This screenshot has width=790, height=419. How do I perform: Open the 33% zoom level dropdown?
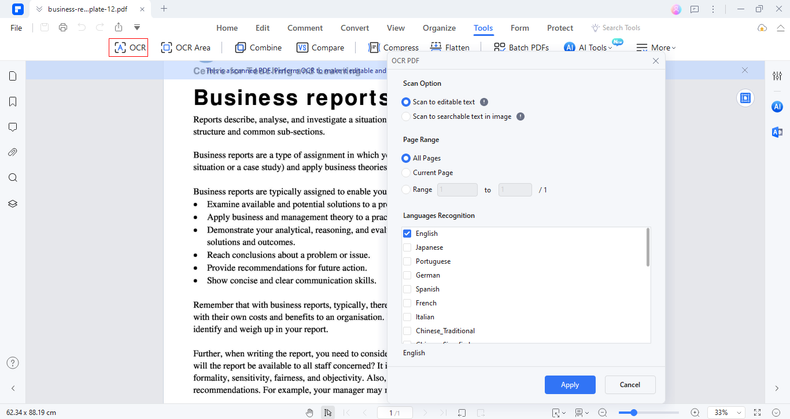click(x=727, y=412)
